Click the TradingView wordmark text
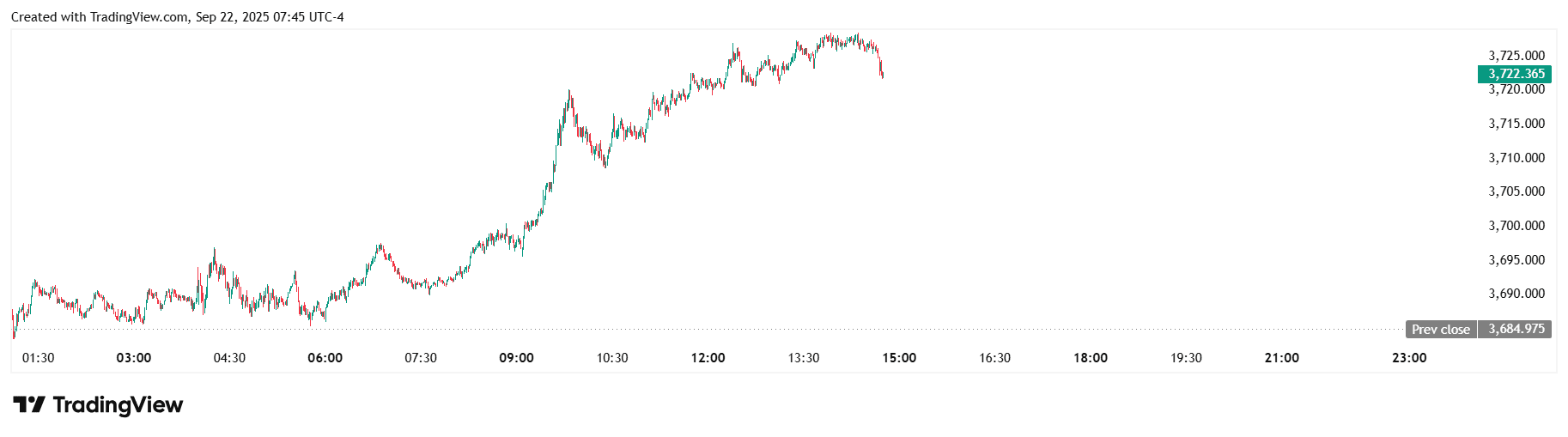1568x437 pixels. click(118, 404)
